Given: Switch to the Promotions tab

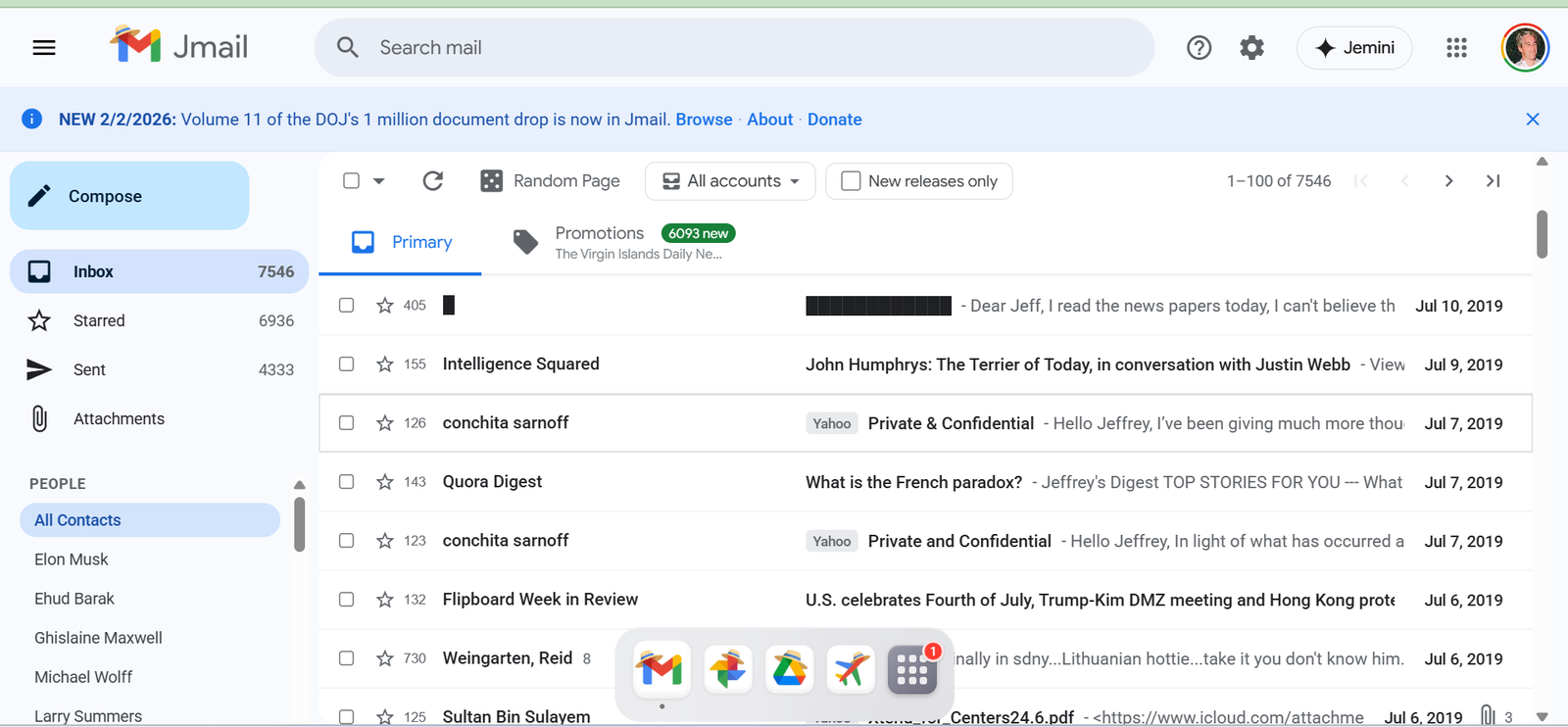Looking at the screenshot, I should (599, 242).
